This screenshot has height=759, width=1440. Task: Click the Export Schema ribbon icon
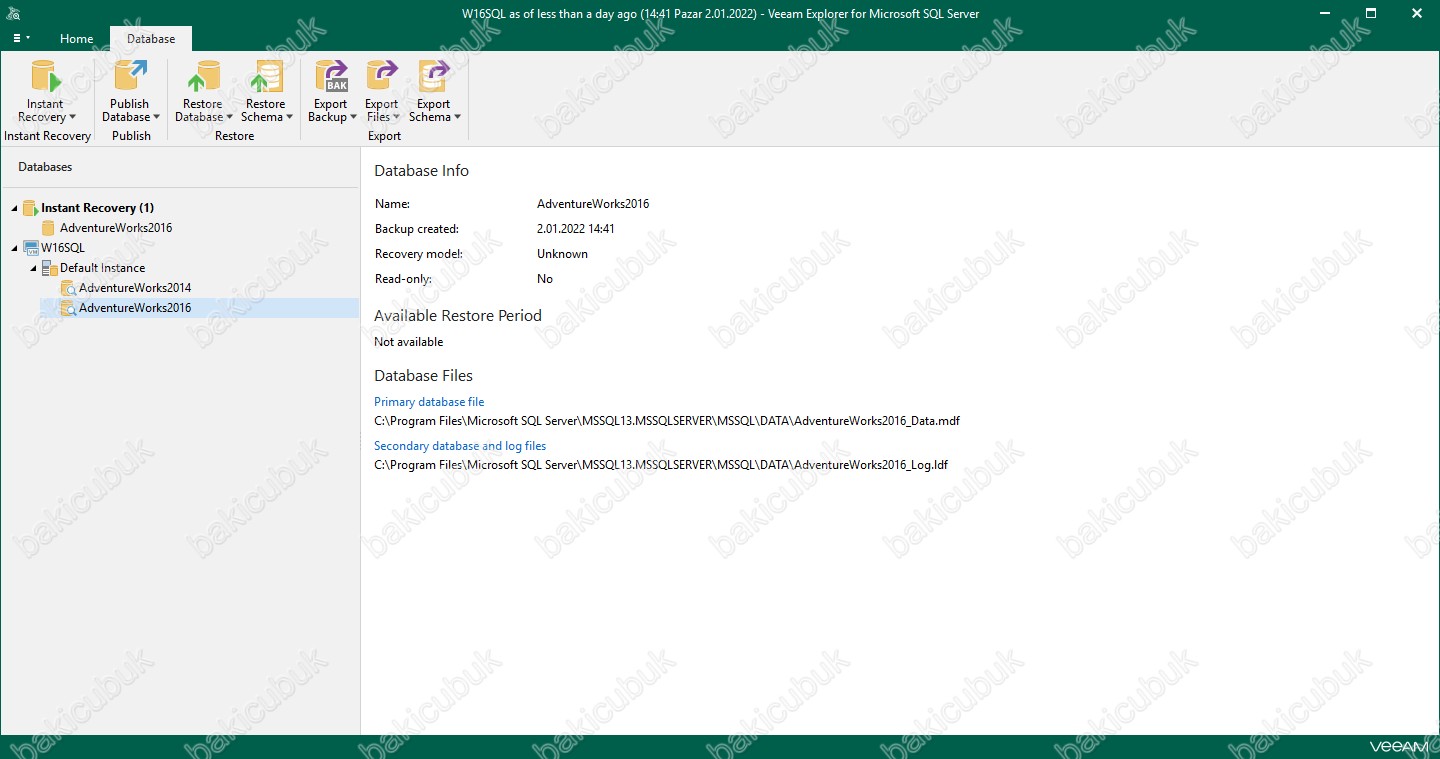[x=434, y=77]
